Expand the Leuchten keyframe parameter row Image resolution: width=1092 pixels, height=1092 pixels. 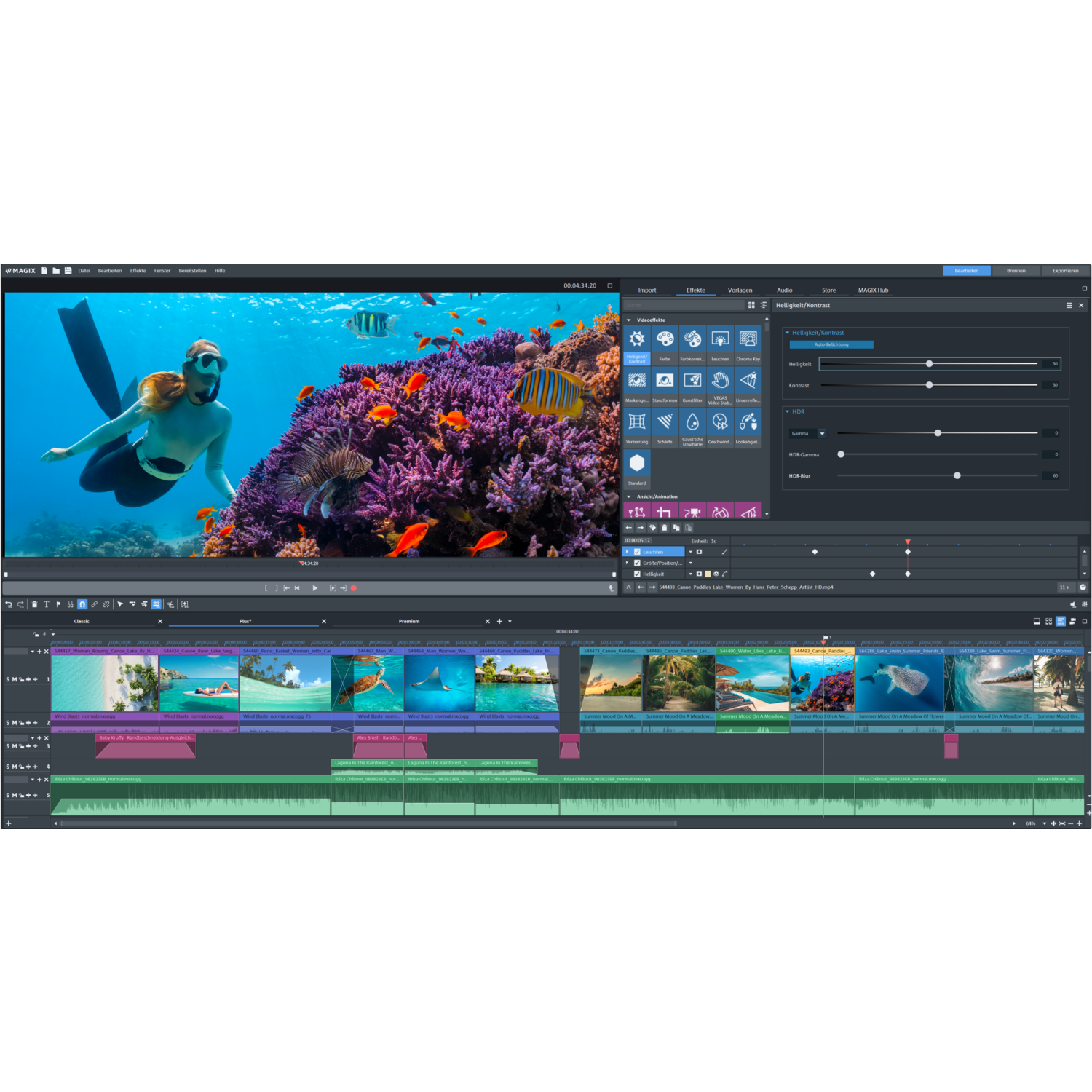tap(627, 551)
